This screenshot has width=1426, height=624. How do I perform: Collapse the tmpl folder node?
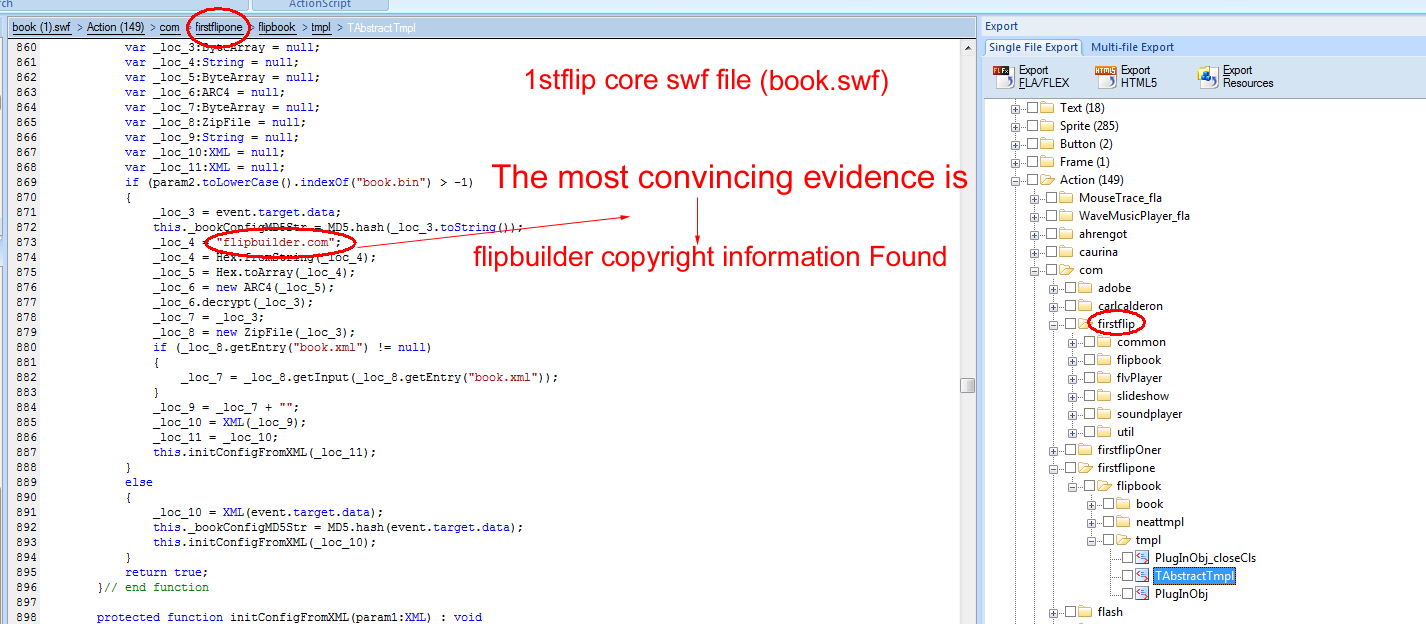coord(1092,540)
